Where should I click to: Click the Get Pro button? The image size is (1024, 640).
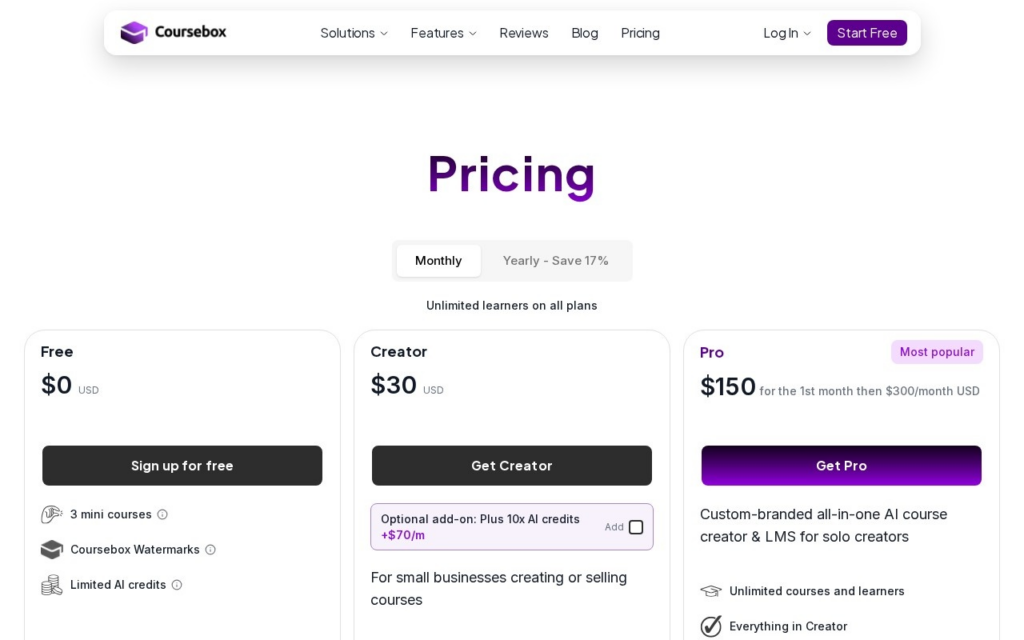point(841,466)
